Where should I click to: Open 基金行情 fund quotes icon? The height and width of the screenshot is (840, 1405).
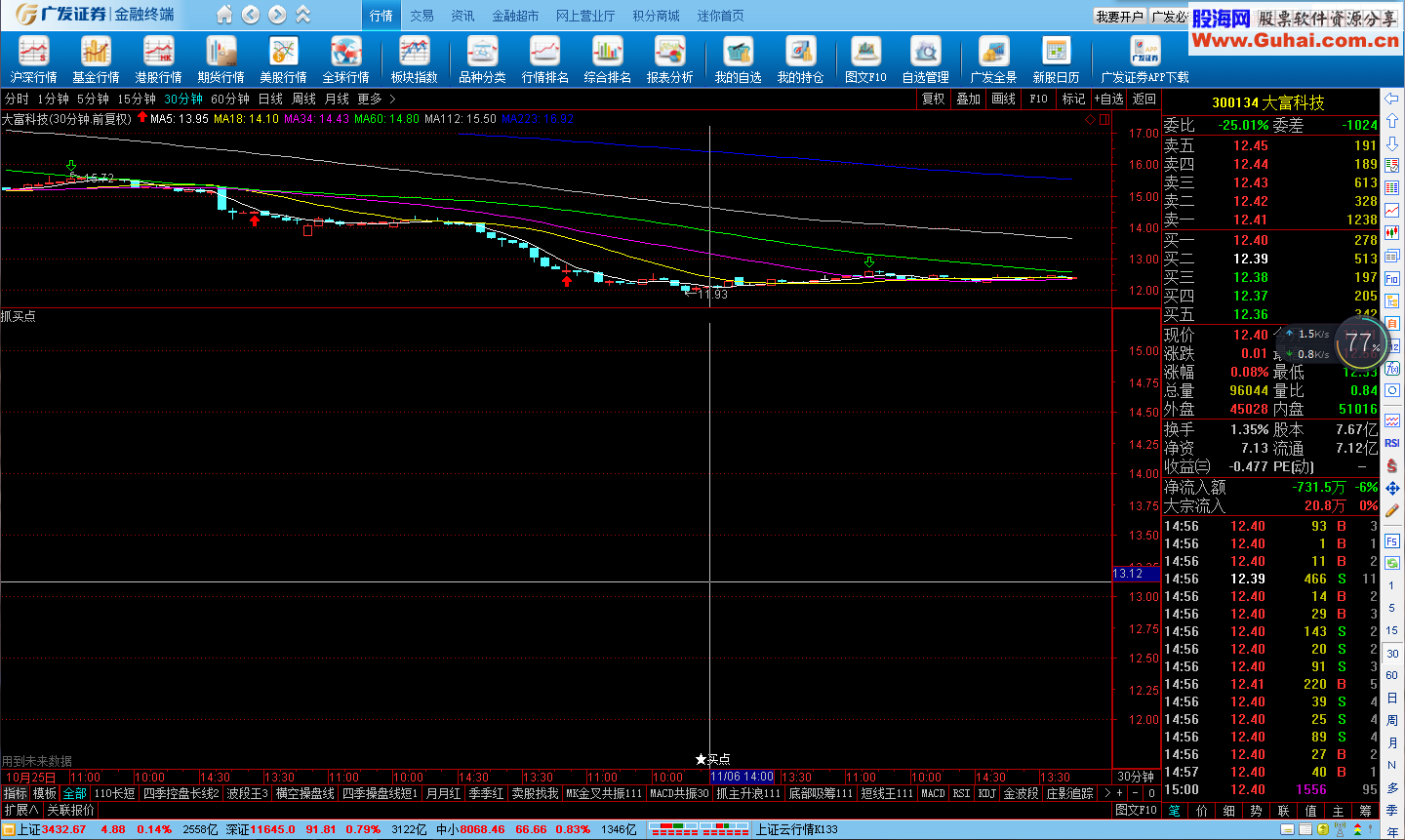[96, 60]
